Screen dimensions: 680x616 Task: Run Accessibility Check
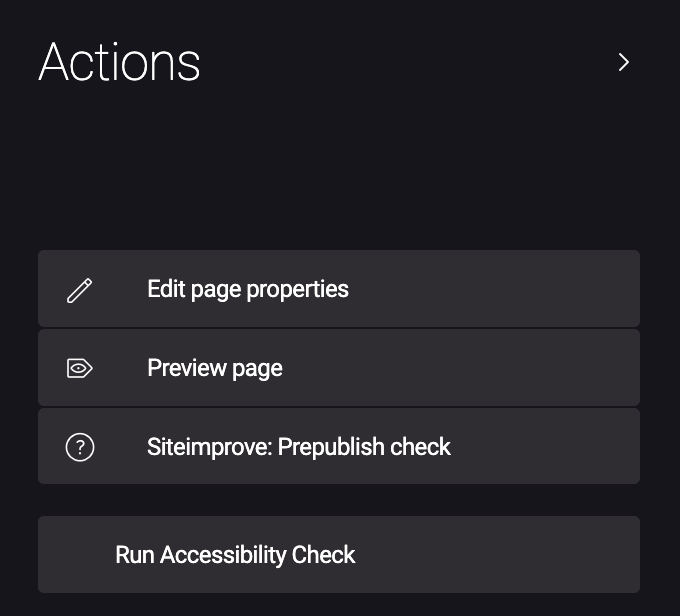point(339,554)
